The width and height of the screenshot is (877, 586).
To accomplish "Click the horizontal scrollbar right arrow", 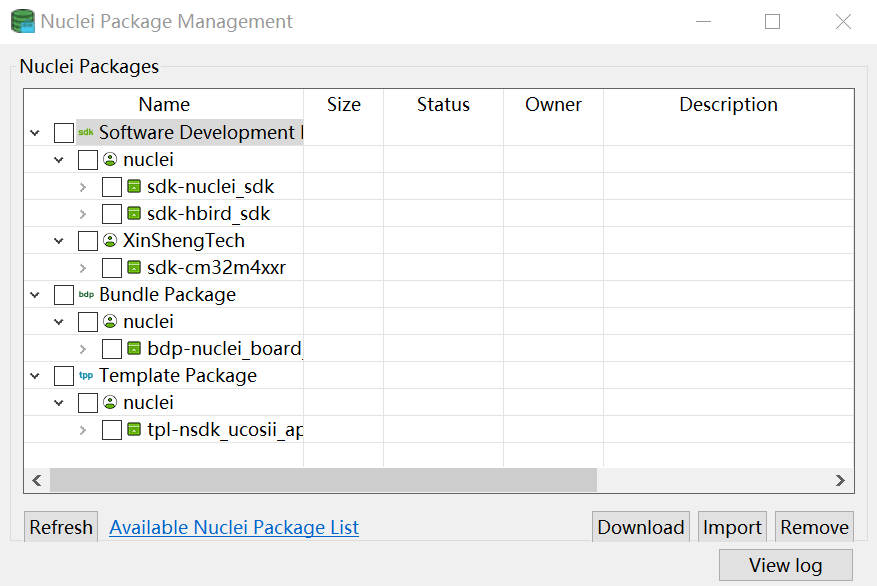I will [840, 480].
